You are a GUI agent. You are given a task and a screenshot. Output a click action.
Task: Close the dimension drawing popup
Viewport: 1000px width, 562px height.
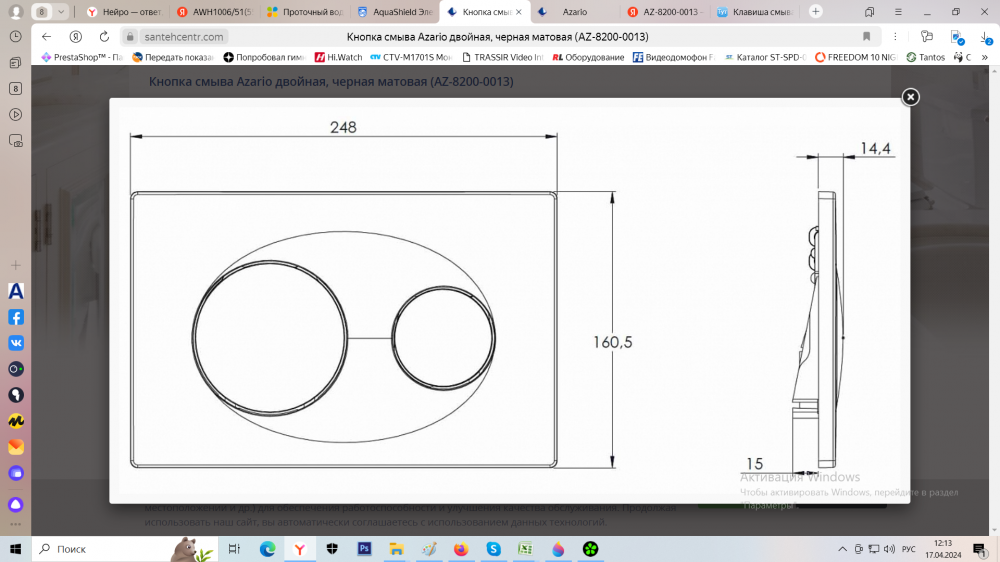(910, 97)
